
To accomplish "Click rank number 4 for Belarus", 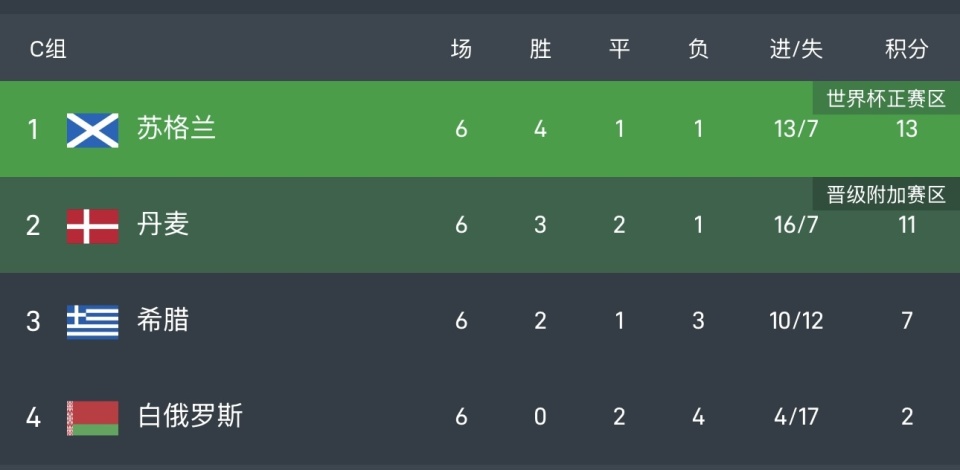I will 33,417.
